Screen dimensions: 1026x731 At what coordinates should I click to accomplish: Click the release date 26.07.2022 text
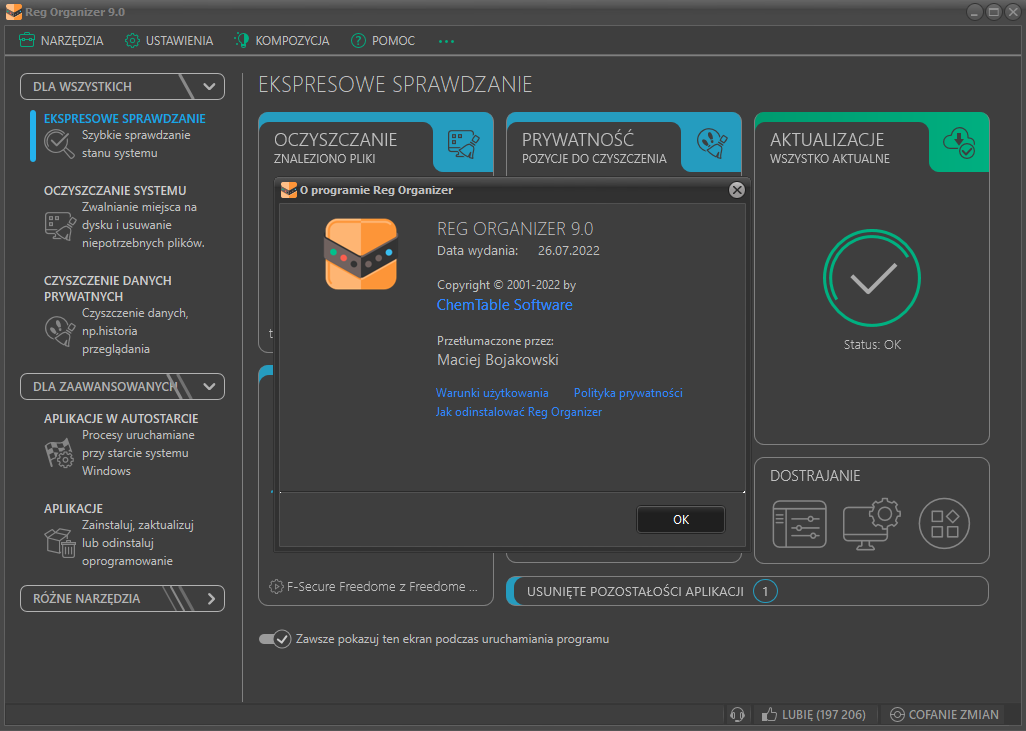tap(569, 251)
